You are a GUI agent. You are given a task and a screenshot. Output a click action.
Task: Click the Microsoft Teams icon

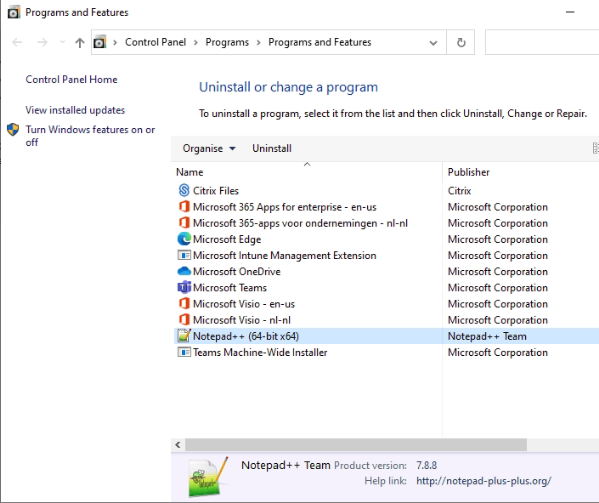coord(184,287)
